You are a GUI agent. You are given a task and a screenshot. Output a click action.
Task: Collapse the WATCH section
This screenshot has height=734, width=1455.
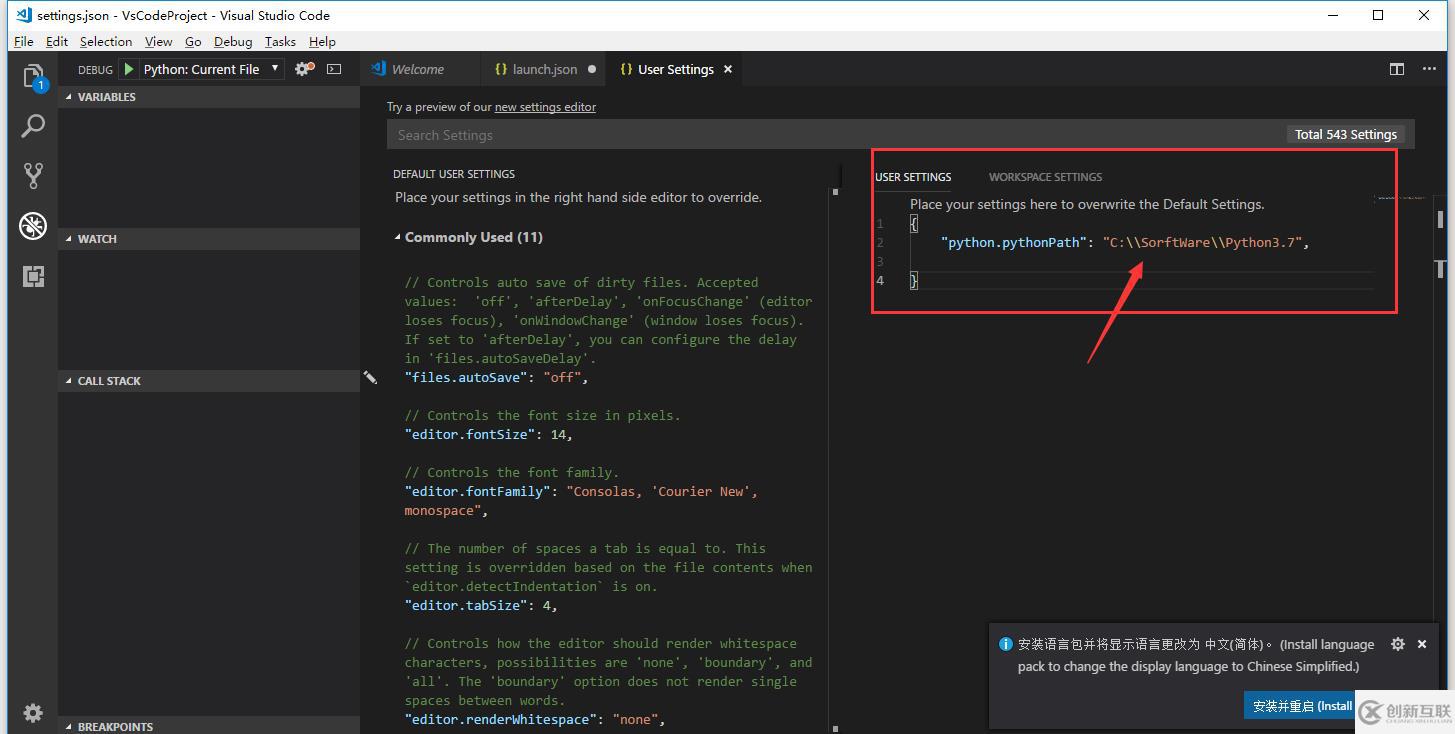click(x=209, y=239)
